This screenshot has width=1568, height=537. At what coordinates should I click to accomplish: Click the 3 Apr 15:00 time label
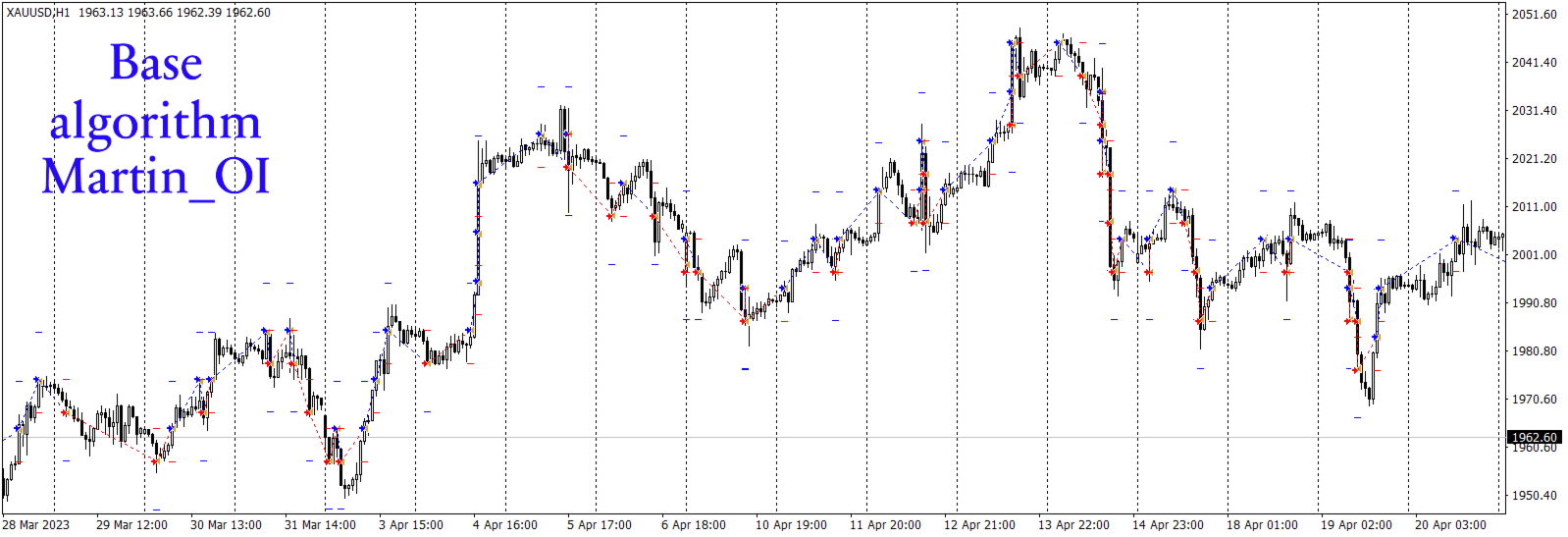(411, 525)
